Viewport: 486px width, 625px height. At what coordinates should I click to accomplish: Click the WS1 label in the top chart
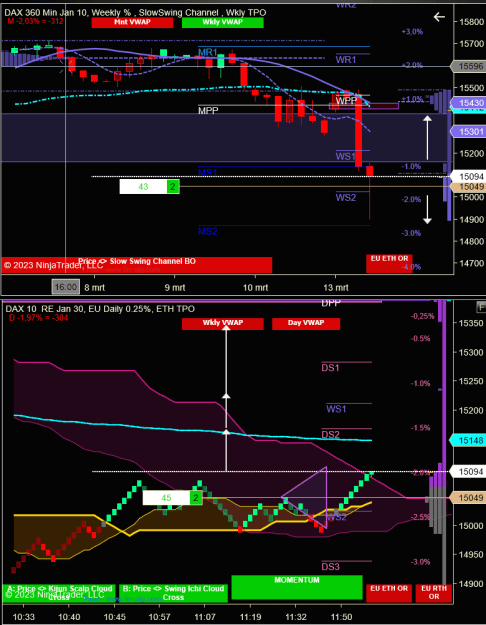pyautogui.click(x=345, y=156)
